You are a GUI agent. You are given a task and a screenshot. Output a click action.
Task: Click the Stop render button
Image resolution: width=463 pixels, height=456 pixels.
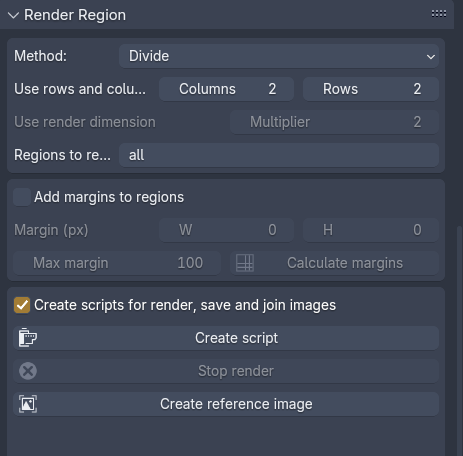226,371
